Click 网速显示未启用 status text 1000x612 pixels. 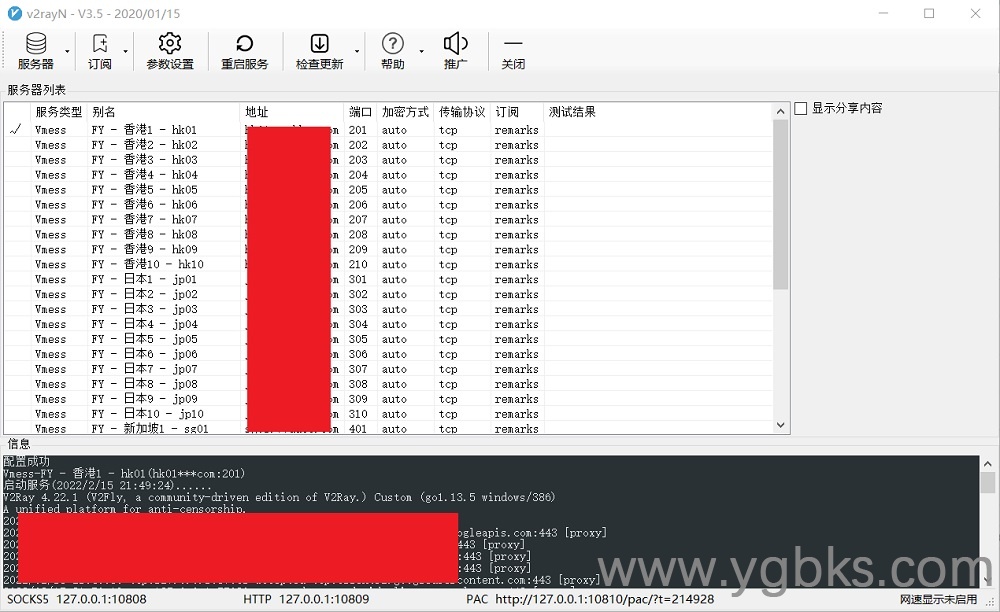point(938,599)
